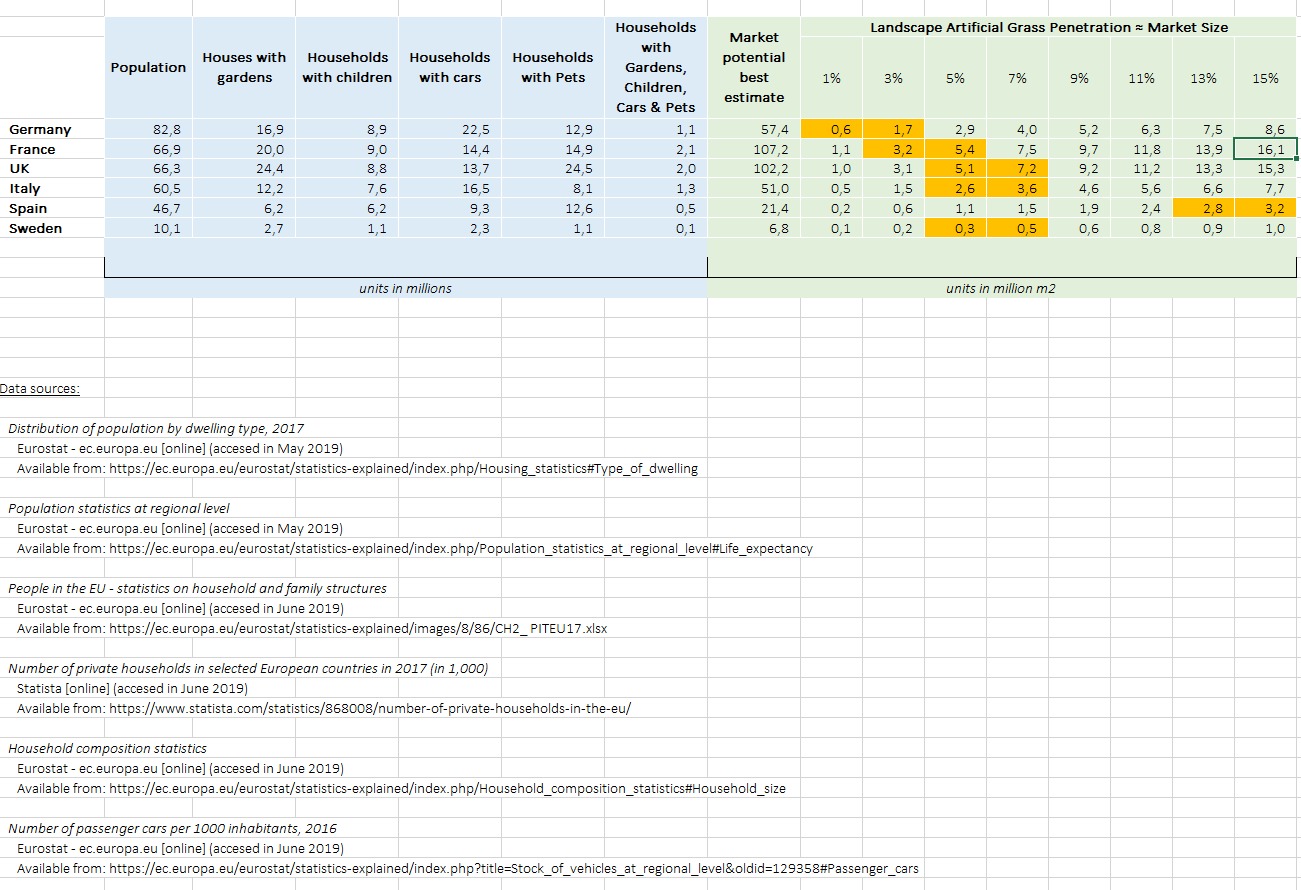
Task: Select the orange Sweden 7% cell 0,5
Action: point(1017,228)
